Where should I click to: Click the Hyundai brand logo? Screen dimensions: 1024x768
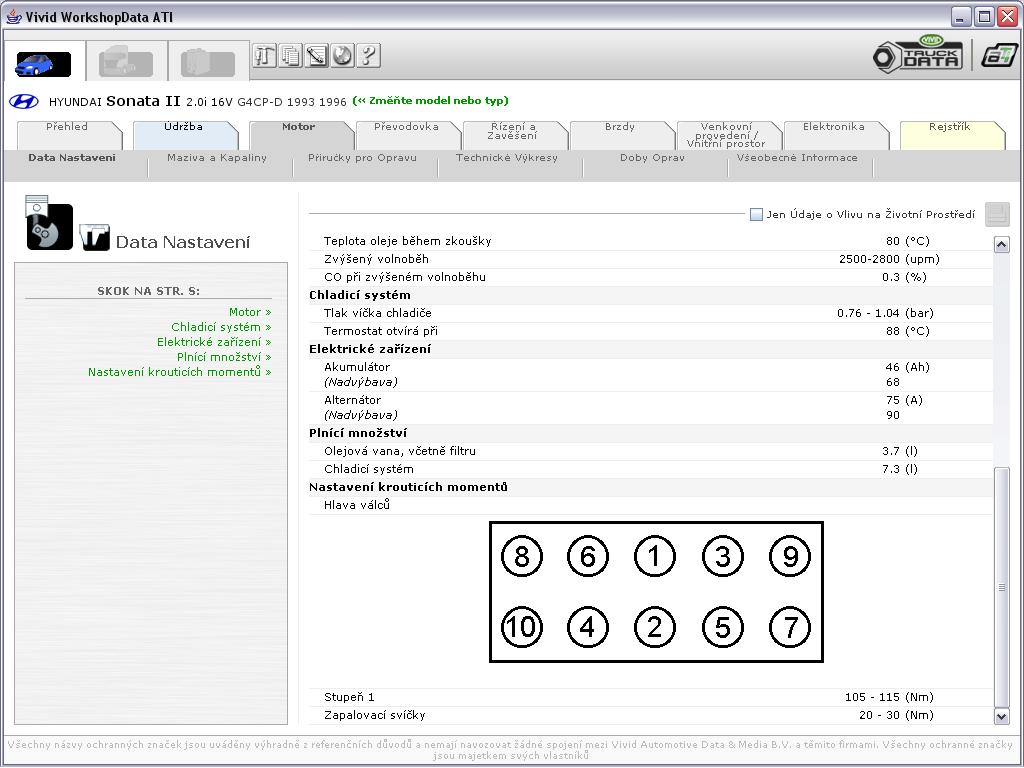(x=24, y=102)
